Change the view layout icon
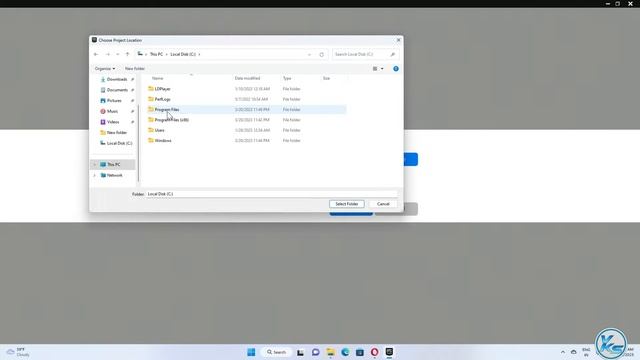The width and height of the screenshot is (640, 360). tap(375, 69)
